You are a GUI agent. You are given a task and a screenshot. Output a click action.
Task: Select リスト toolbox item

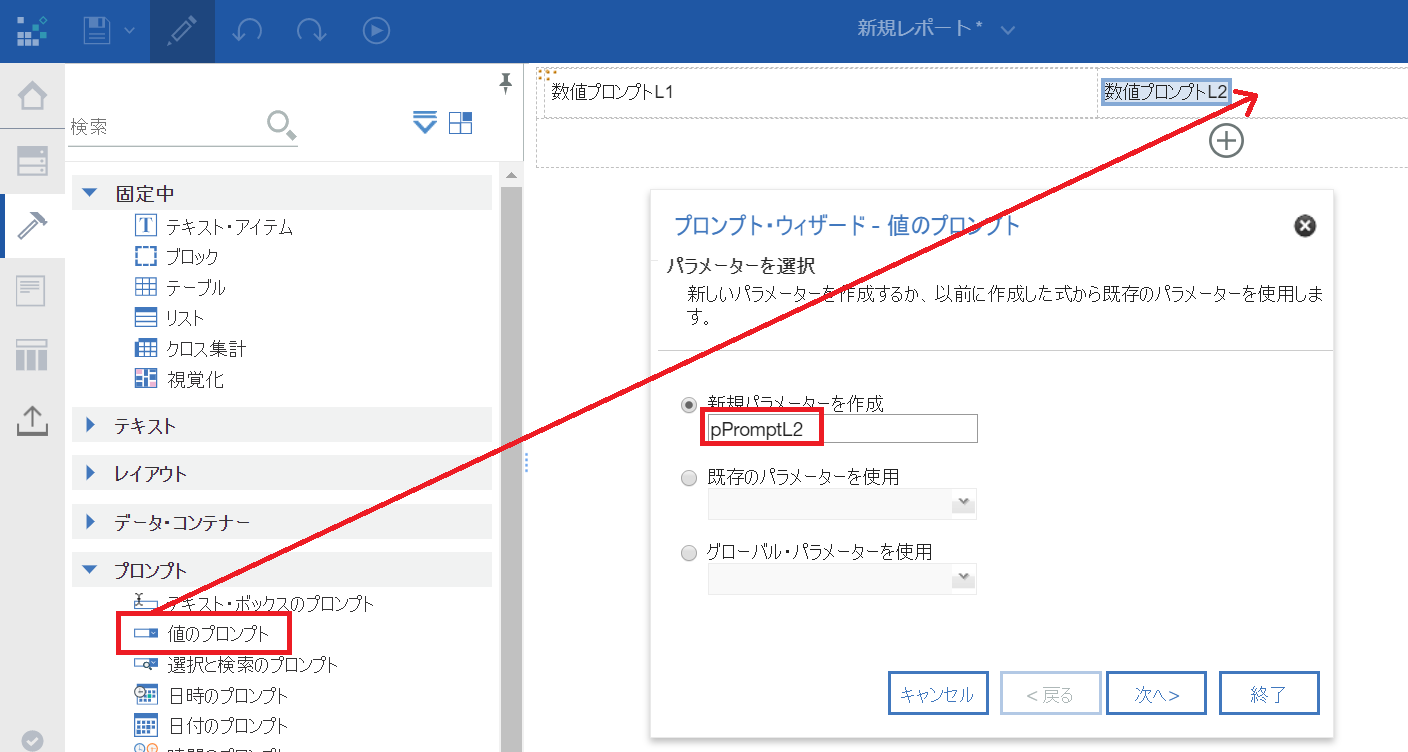(169, 318)
